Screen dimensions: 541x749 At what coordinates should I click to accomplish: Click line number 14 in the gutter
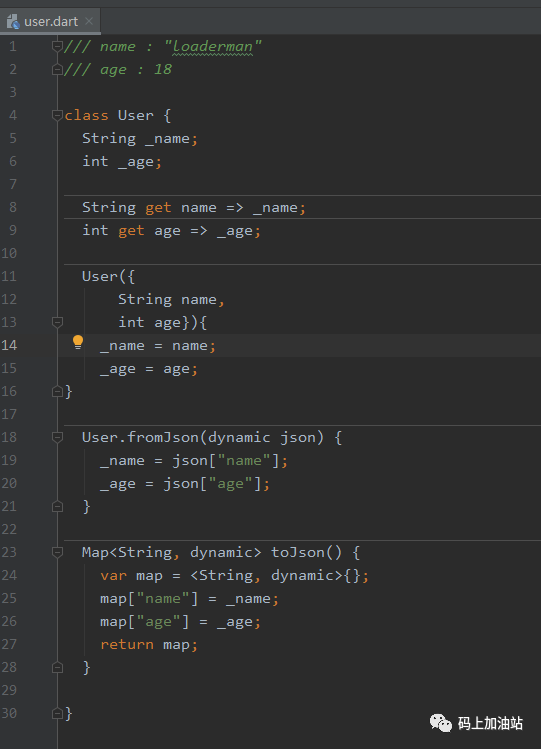click(9, 345)
